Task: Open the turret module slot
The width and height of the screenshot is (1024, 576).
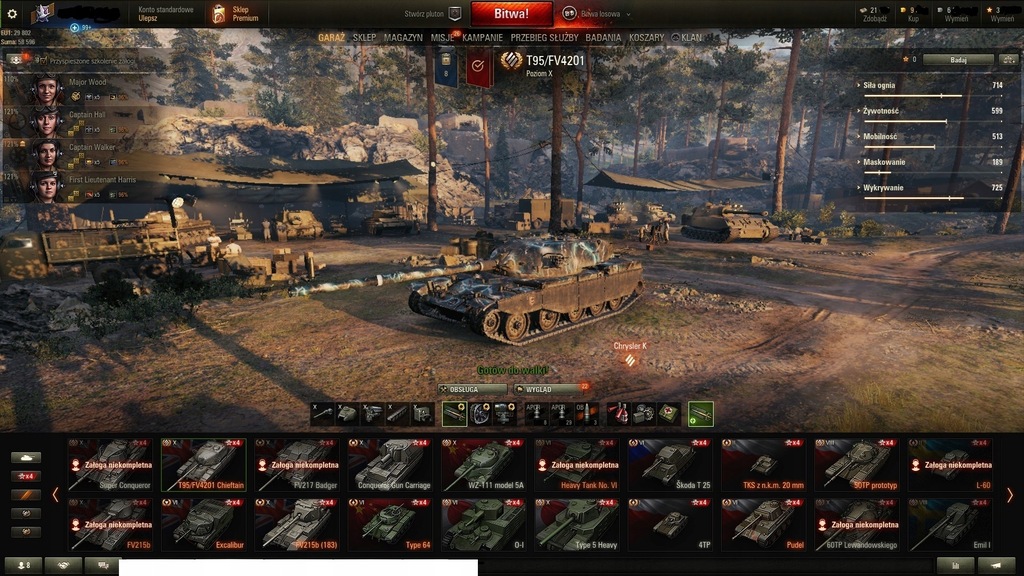Action: tap(347, 413)
